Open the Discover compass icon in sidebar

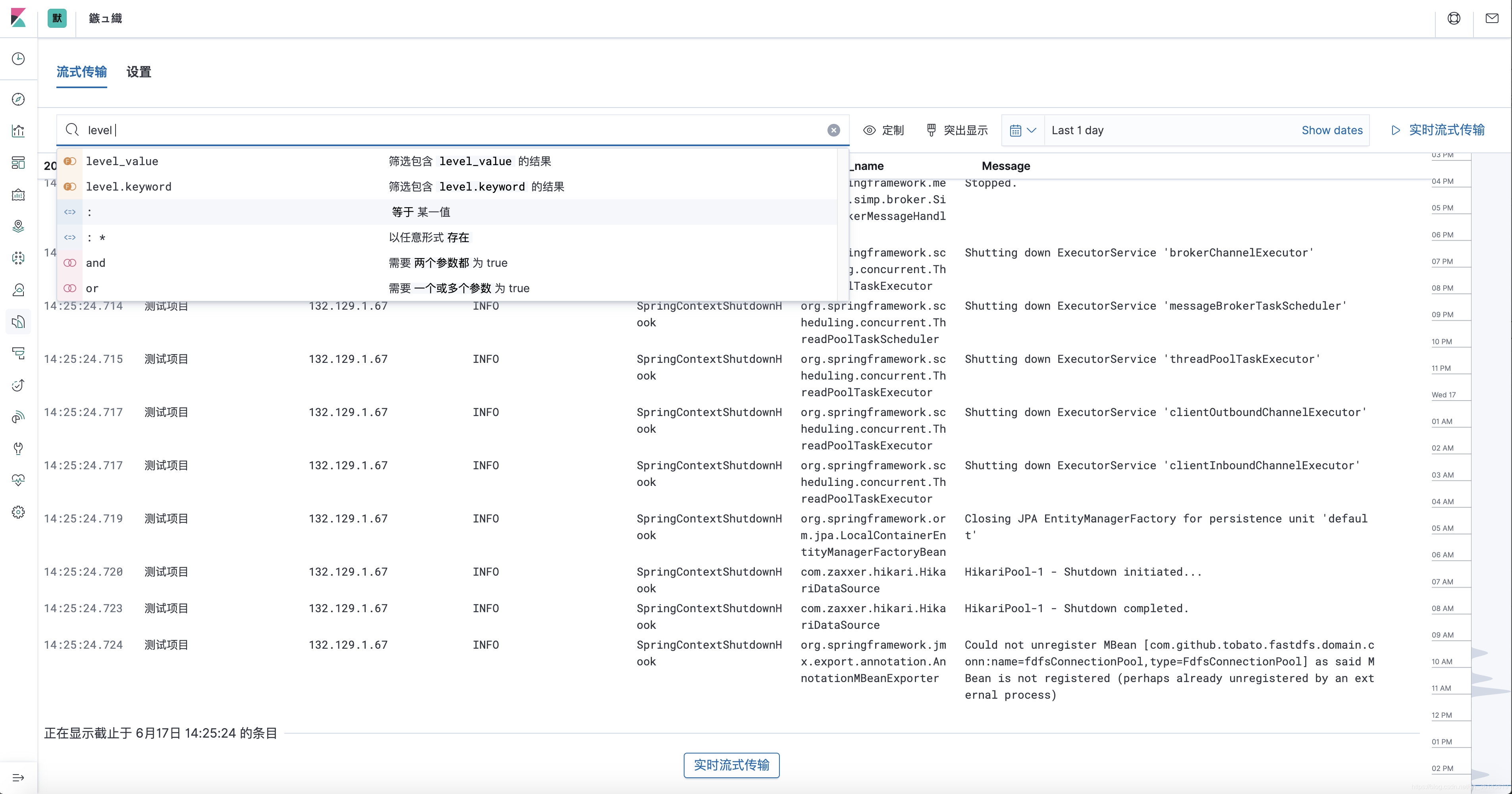tap(18, 99)
